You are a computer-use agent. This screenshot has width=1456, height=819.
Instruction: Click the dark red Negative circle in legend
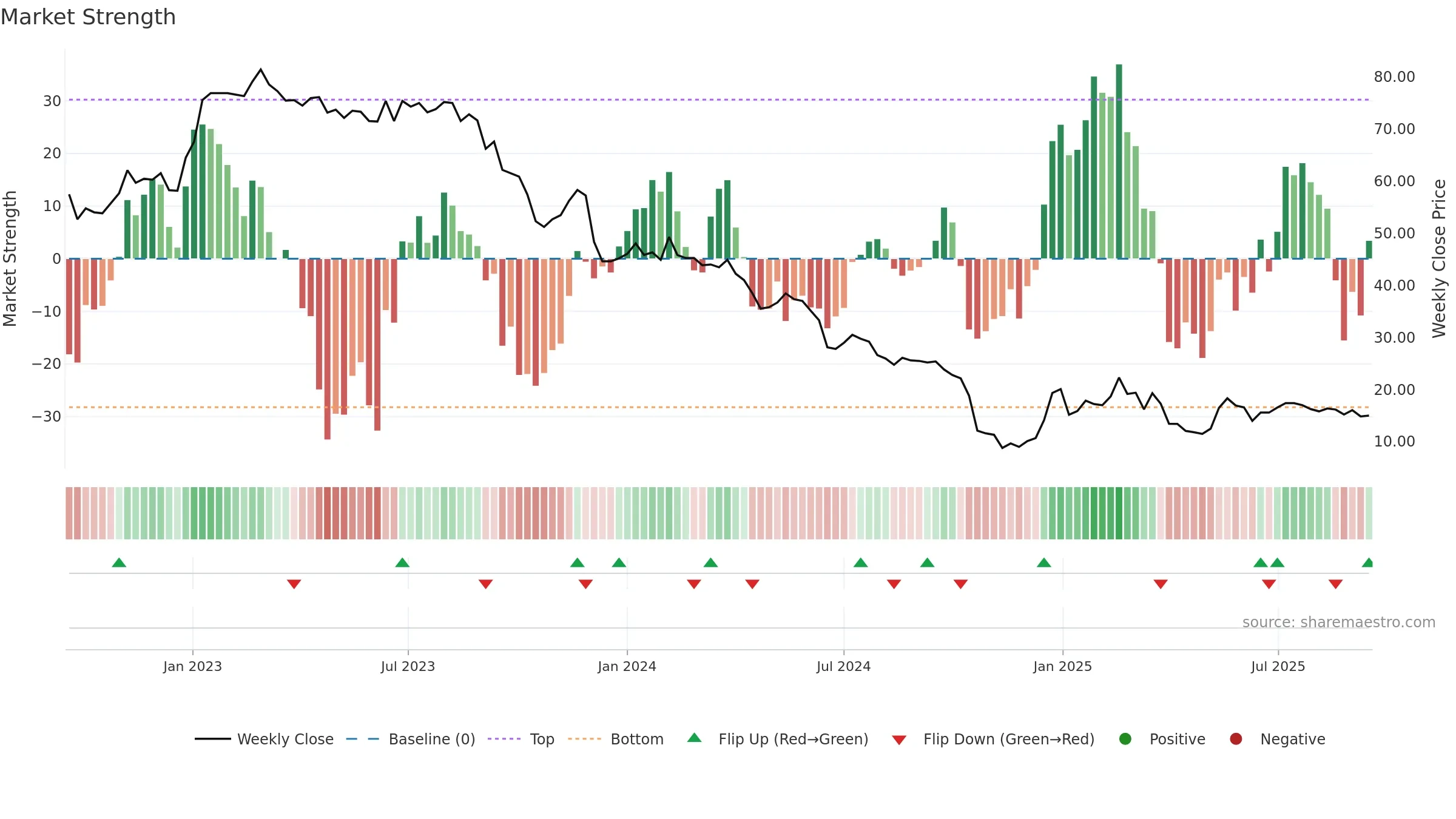click(x=1236, y=739)
